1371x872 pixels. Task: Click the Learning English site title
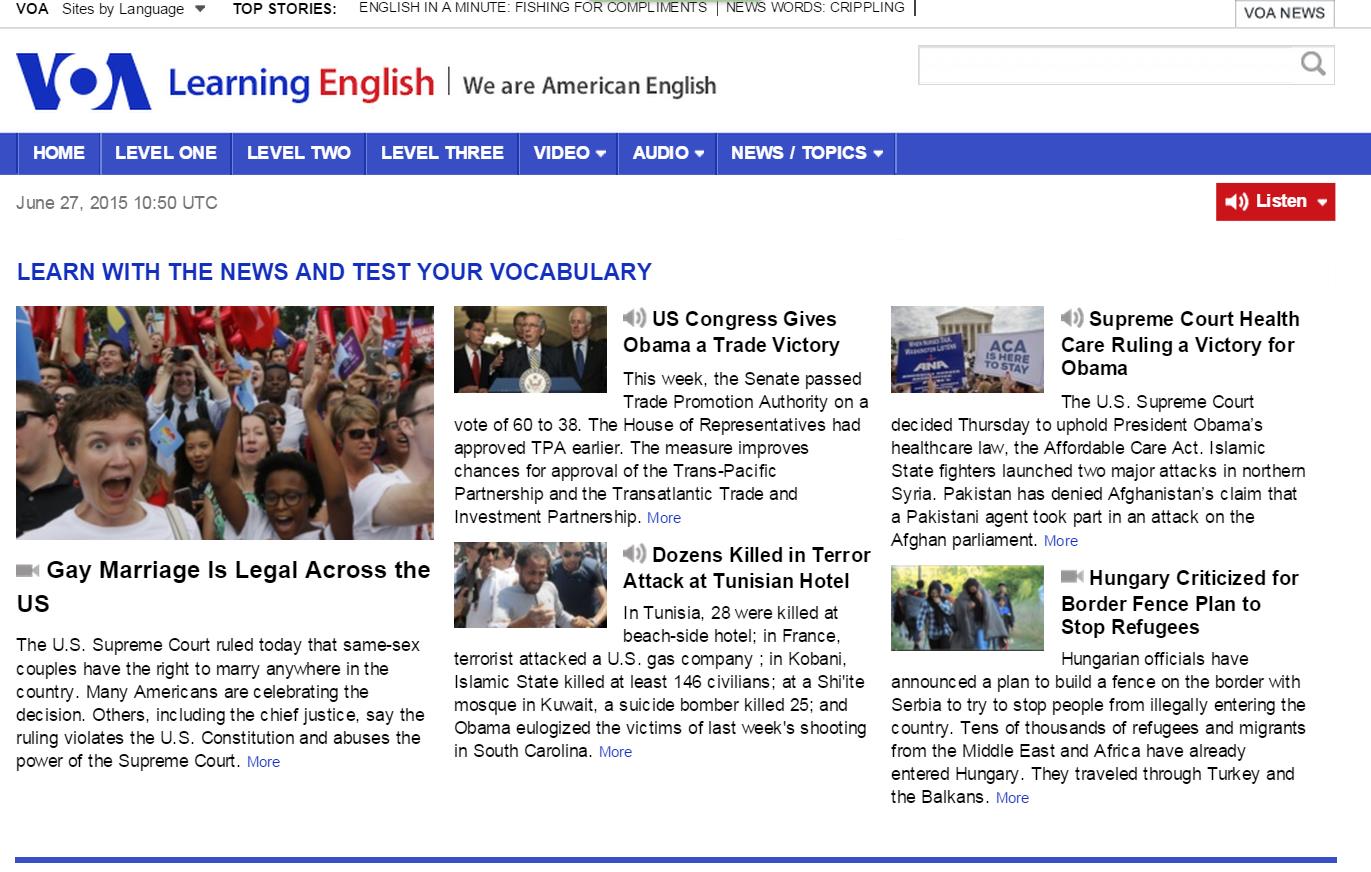click(301, 83)
